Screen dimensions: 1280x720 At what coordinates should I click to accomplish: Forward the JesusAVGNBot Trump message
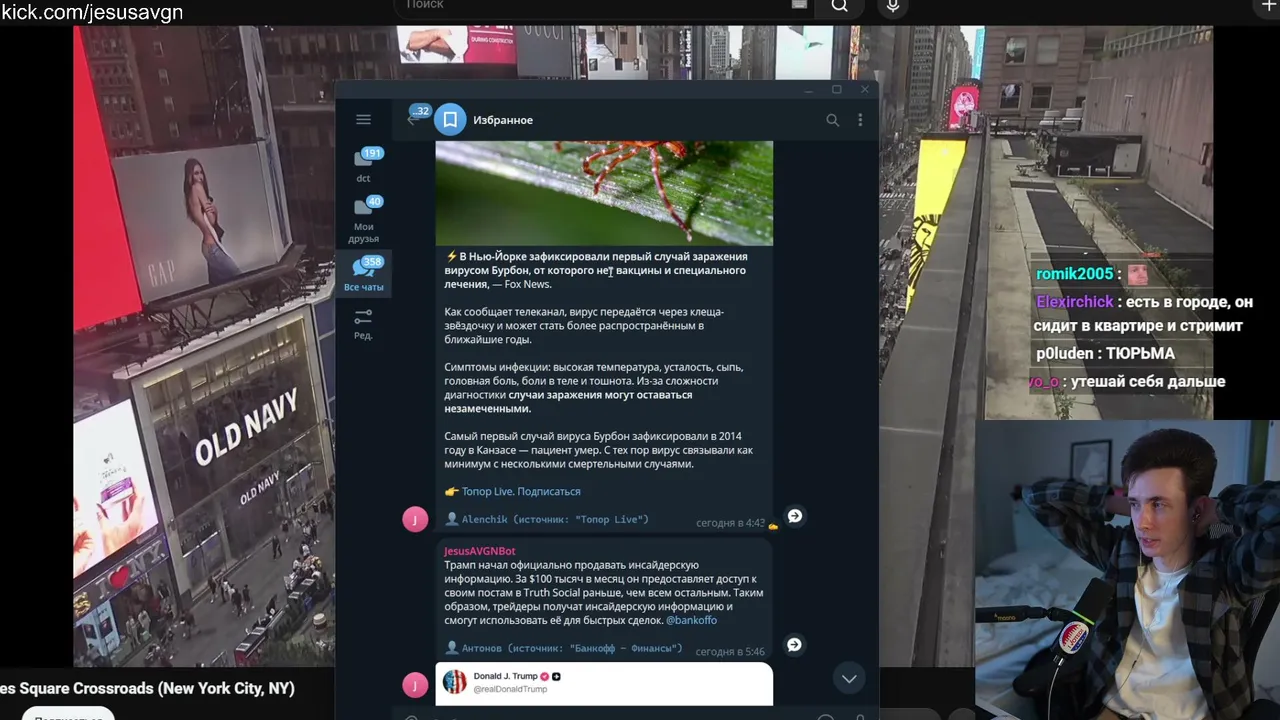tap(794, 645)
